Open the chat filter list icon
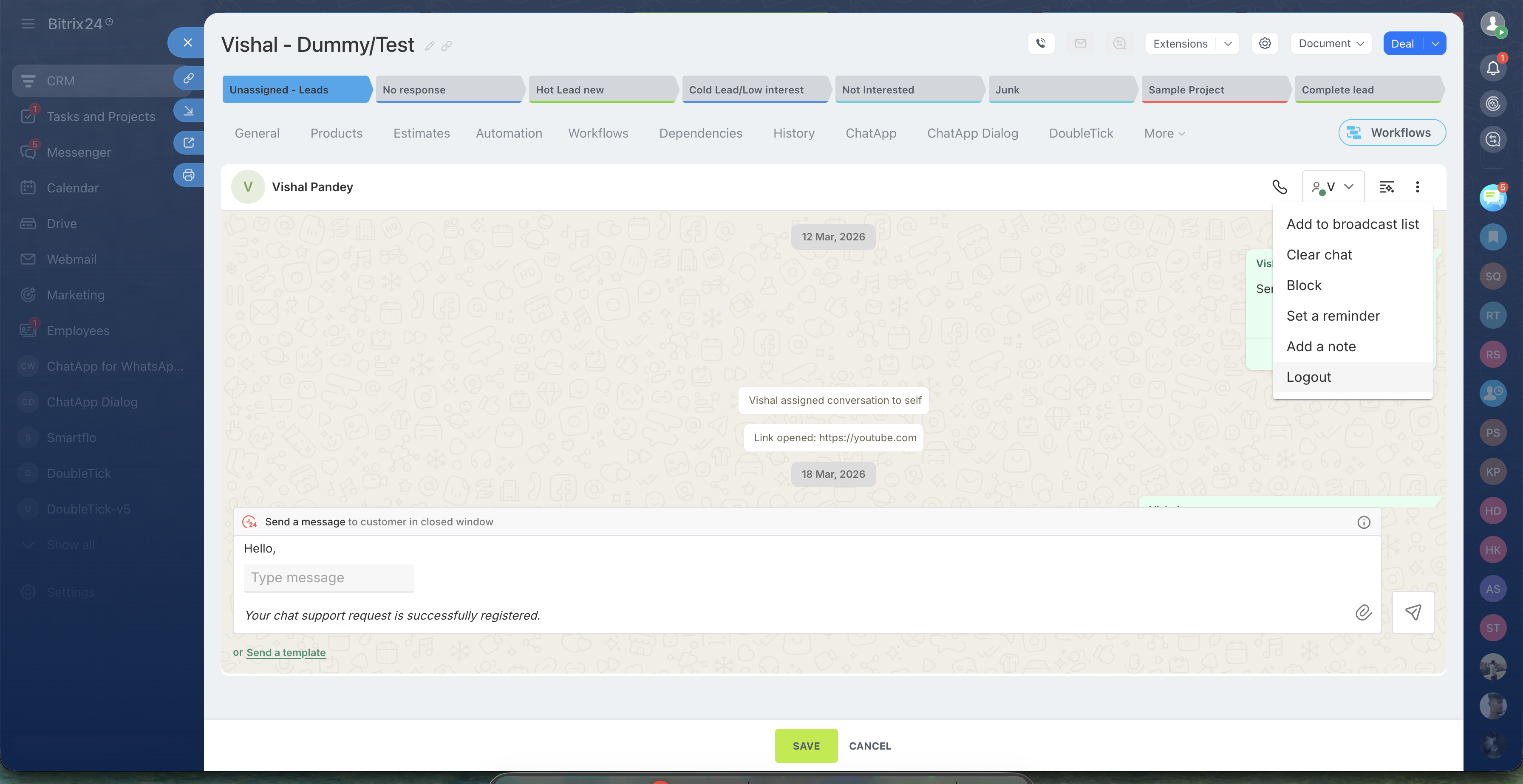 tap(1387, 187)
